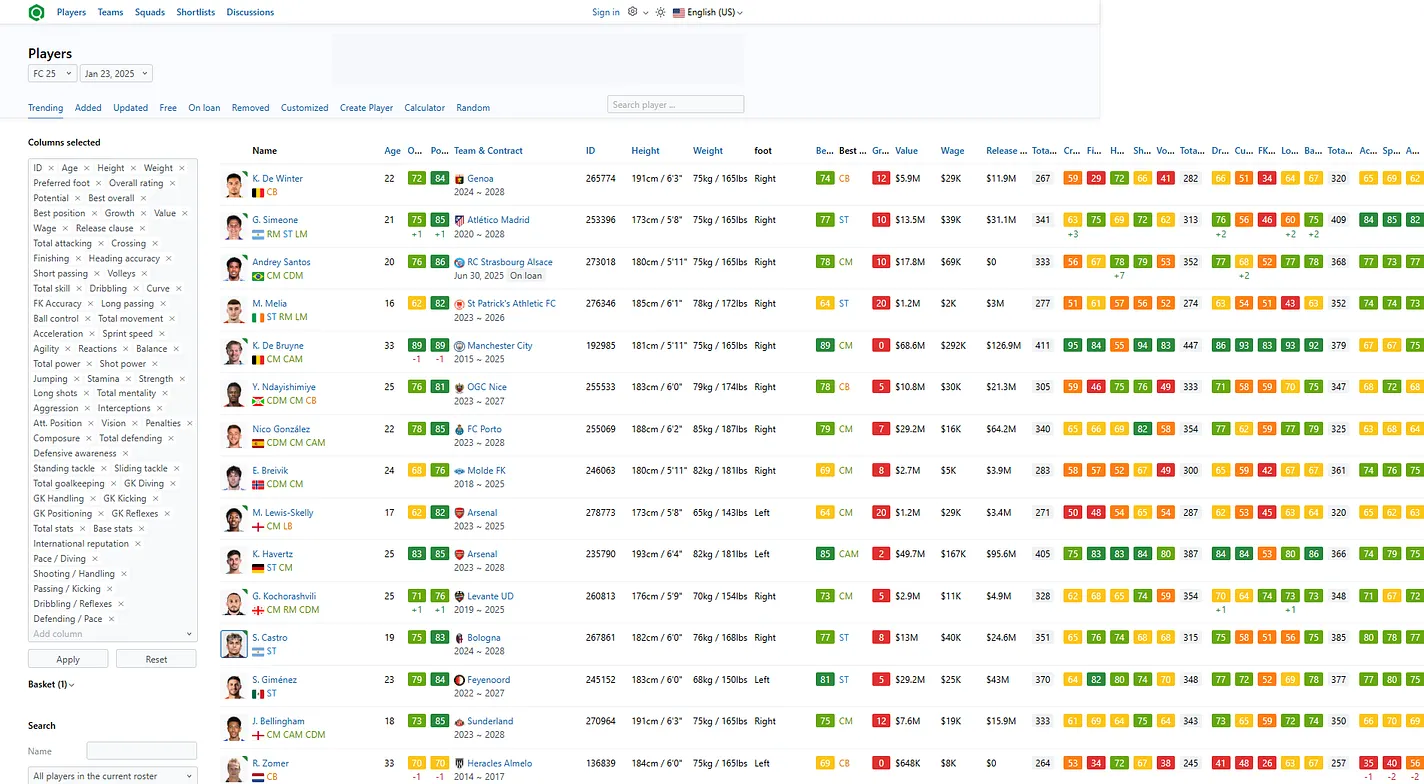The height and width of the screenshot is (784, 1424).
Task: Click the Name search input field
Action: (x=142, y=751)
